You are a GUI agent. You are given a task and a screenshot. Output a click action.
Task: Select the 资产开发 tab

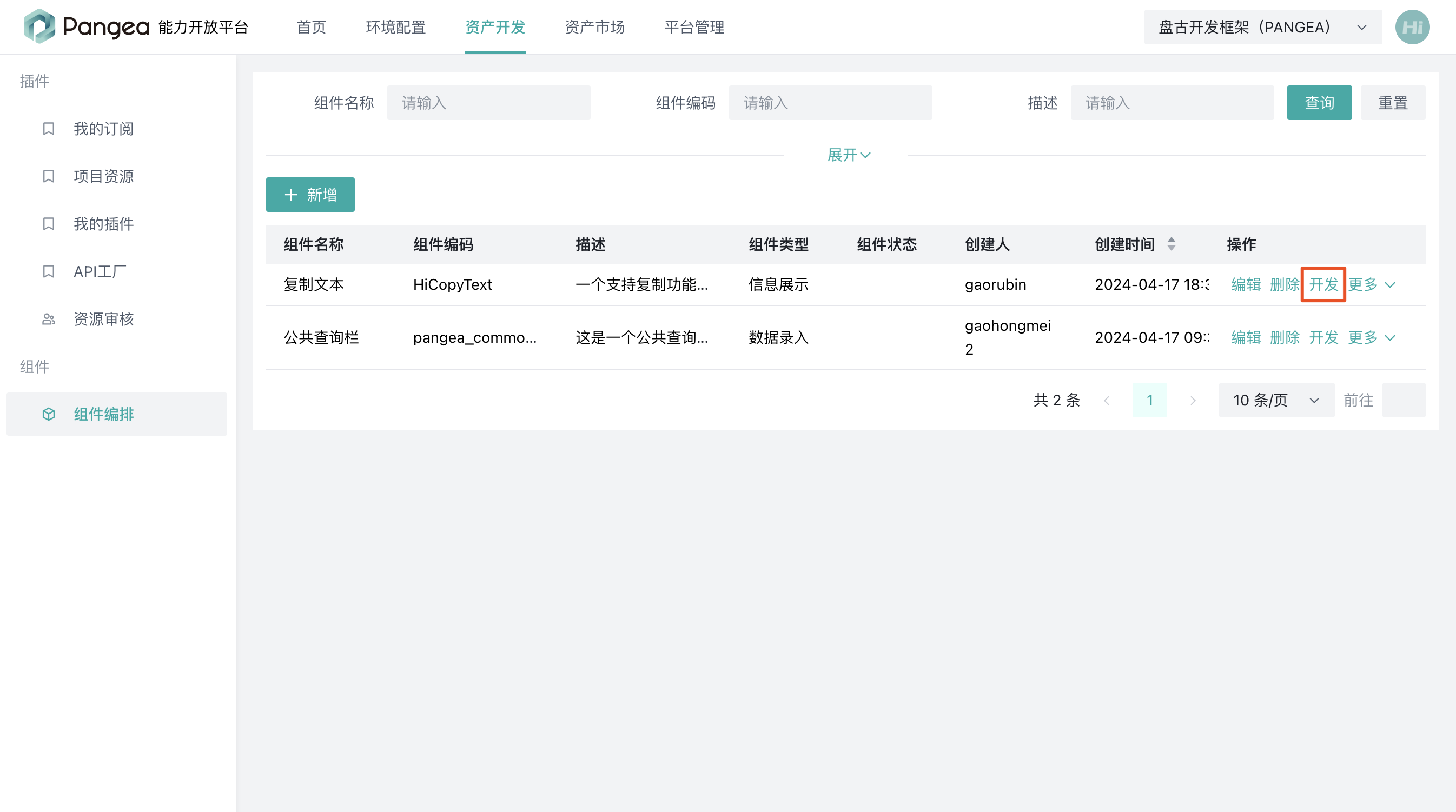(x=495, y=27)
